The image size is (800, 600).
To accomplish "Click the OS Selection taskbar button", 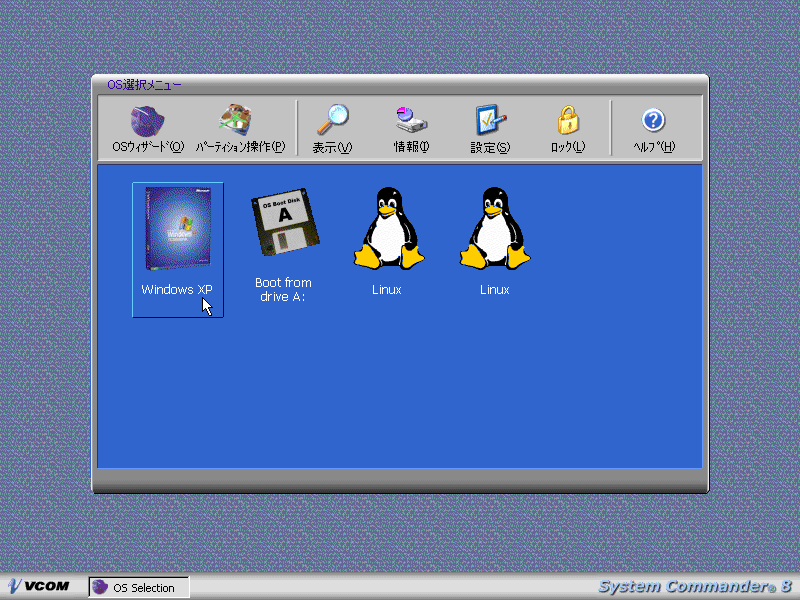I will (139, 587).
